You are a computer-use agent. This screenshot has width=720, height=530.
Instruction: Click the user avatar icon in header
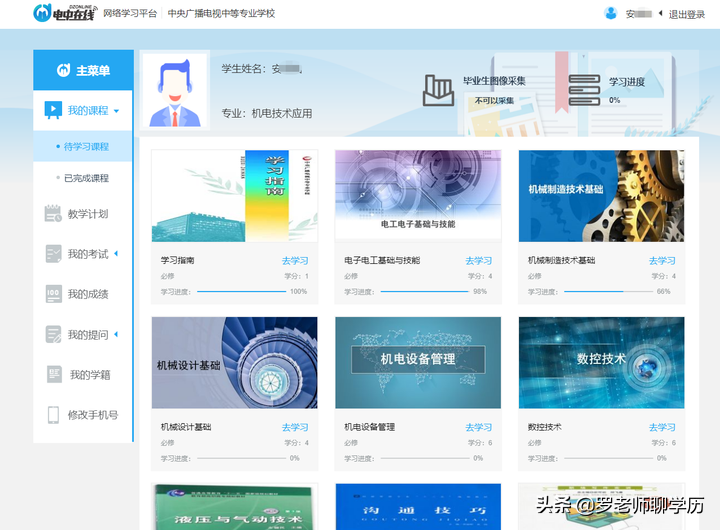click(x=611, y=13)
